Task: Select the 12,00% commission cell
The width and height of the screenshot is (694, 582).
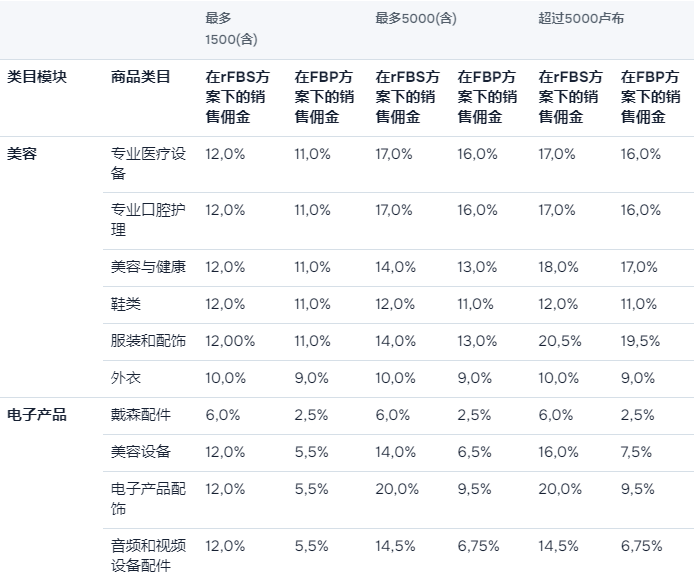Action: [230, 341]
